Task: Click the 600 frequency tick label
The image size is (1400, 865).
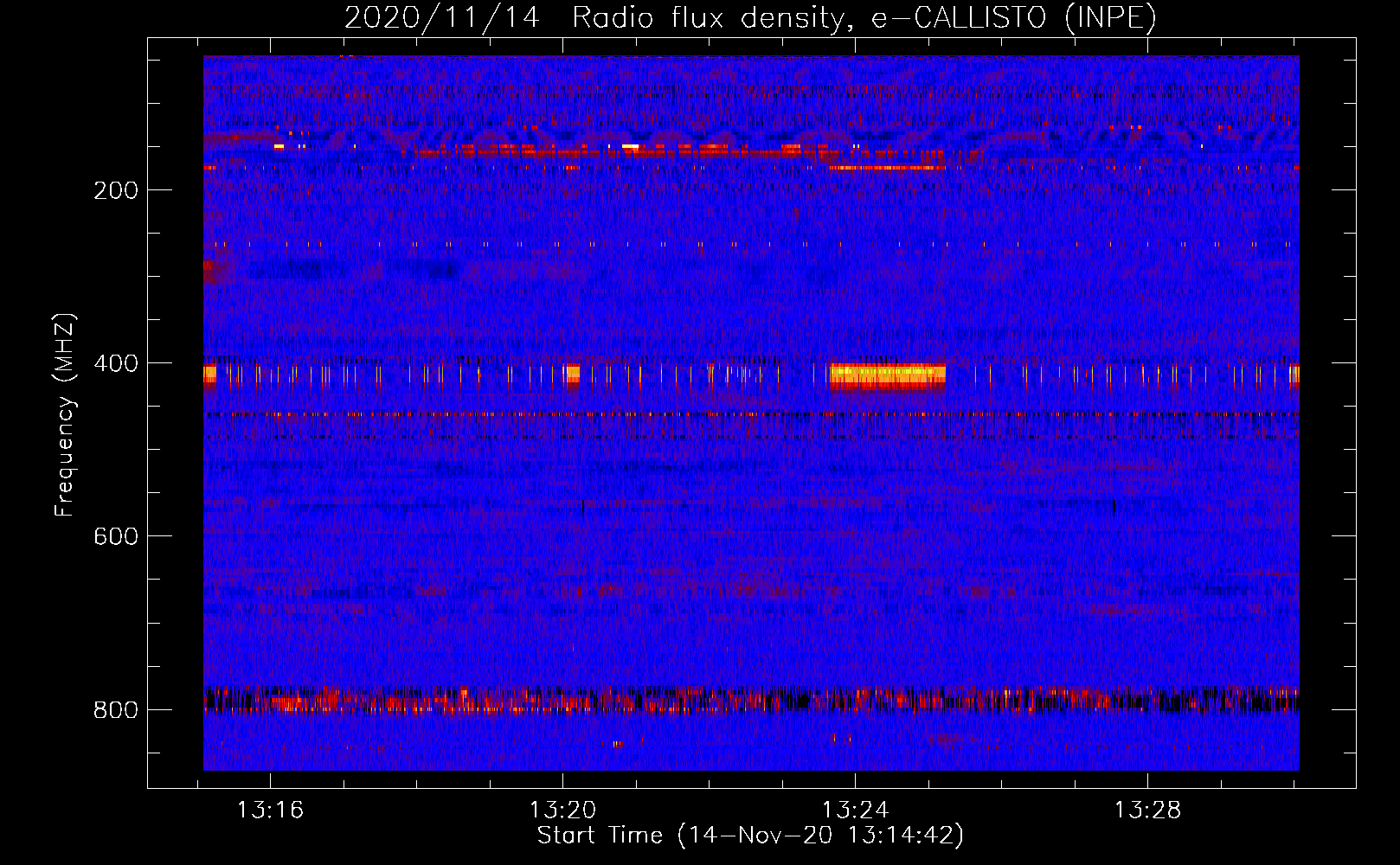Action: pyautogui.click(x=116, y=536)
